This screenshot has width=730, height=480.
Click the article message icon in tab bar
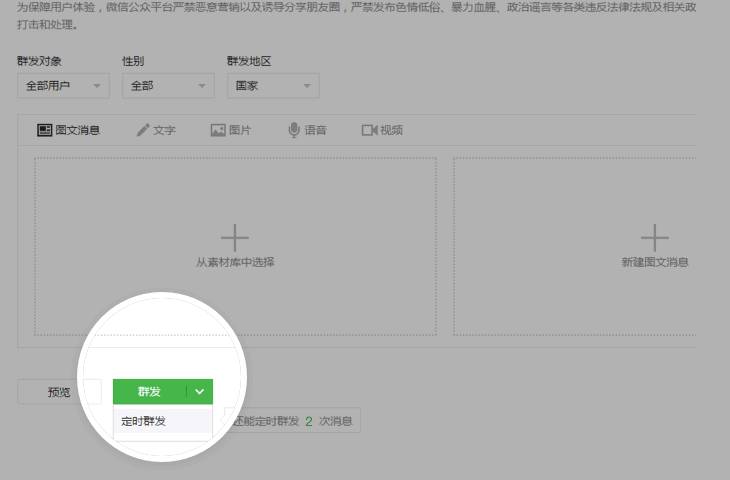pos(44,130)
